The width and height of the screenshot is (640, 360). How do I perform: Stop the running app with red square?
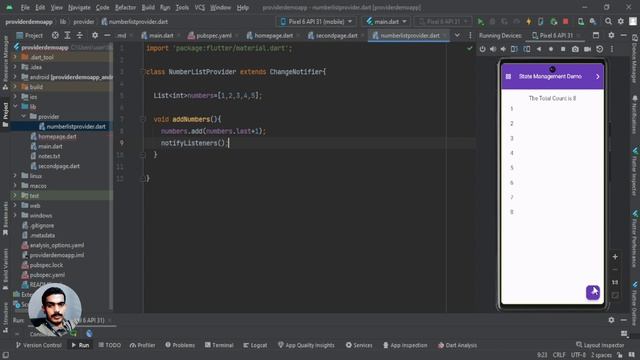coord(566,22)
